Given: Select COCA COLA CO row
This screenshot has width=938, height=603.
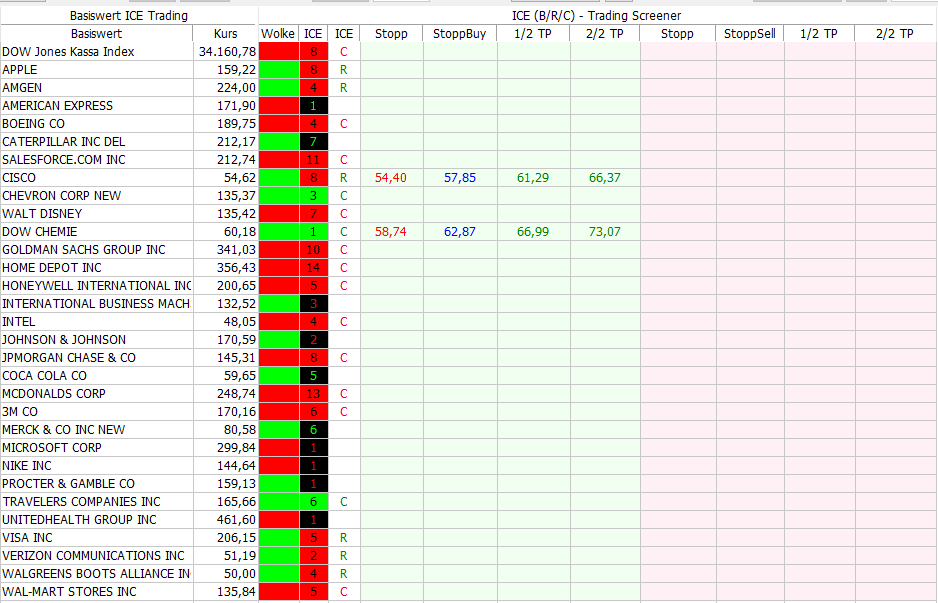Looking at the screenshot, I should [x=44, y=376].
